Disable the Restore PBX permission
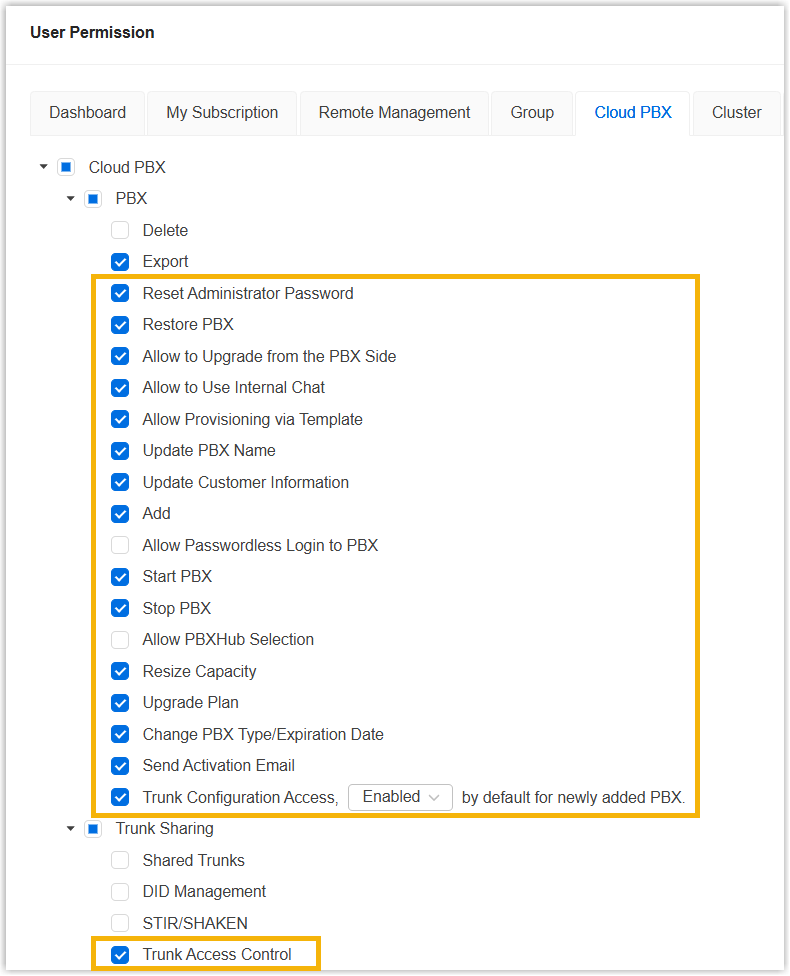Screen dimensions: 790x976 [x=120, y=325]
